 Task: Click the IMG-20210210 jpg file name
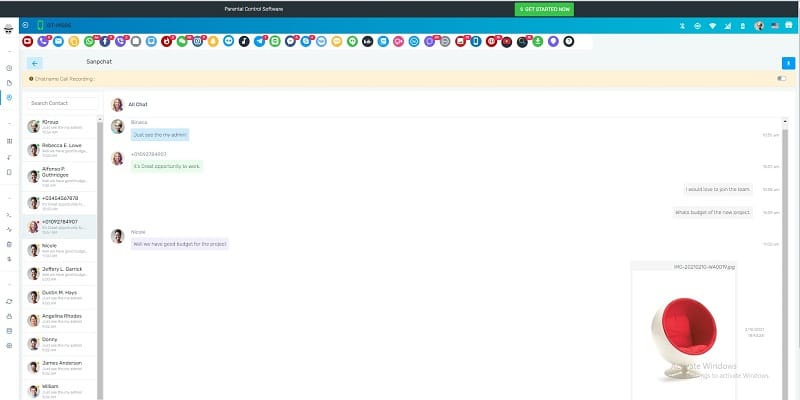tap(704, 267)
